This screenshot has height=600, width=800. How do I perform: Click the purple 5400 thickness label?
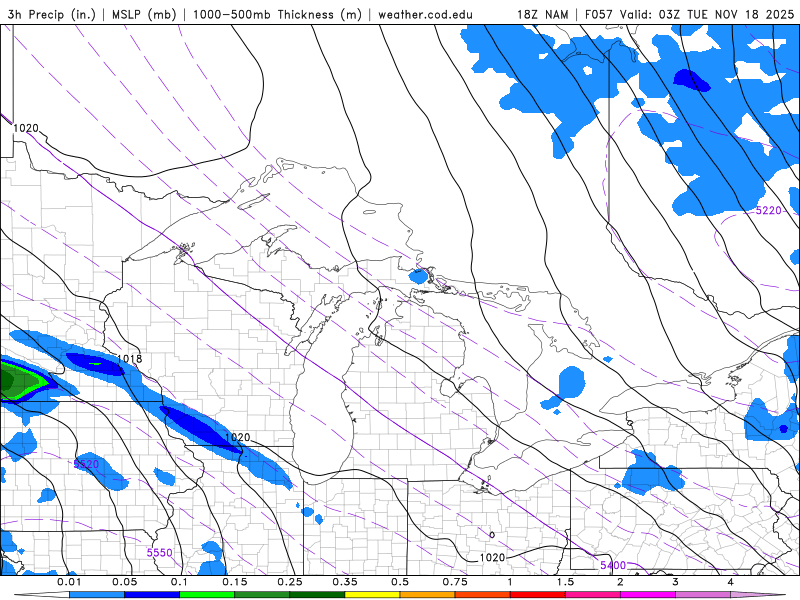[613, 565]
